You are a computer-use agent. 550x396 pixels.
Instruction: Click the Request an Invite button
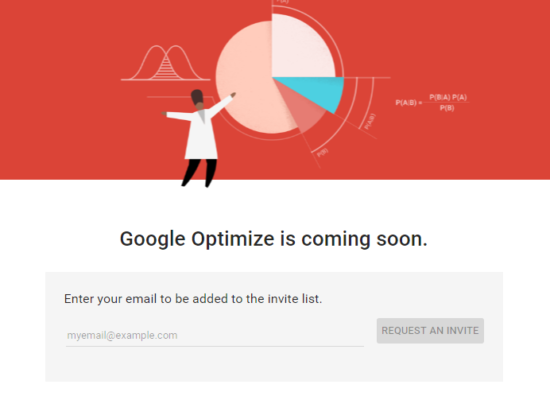(430, 331)
